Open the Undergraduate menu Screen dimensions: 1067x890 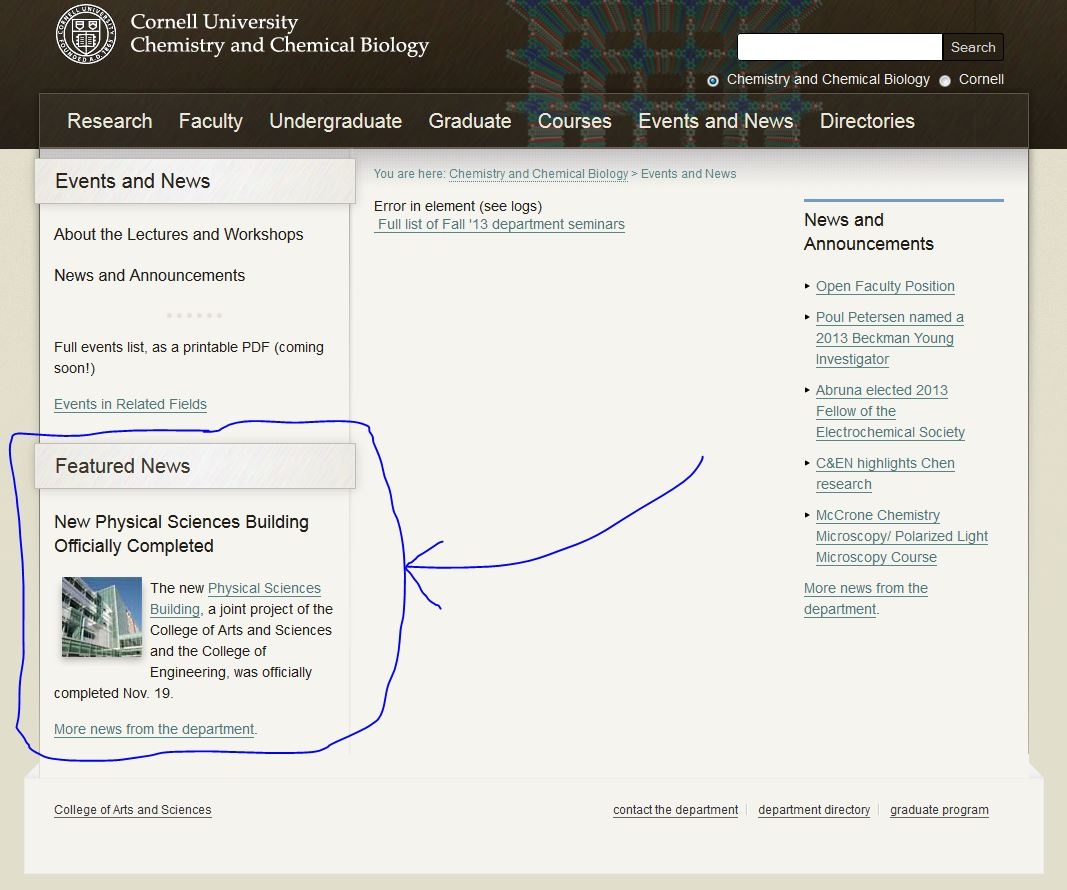(x=335, y=121)
